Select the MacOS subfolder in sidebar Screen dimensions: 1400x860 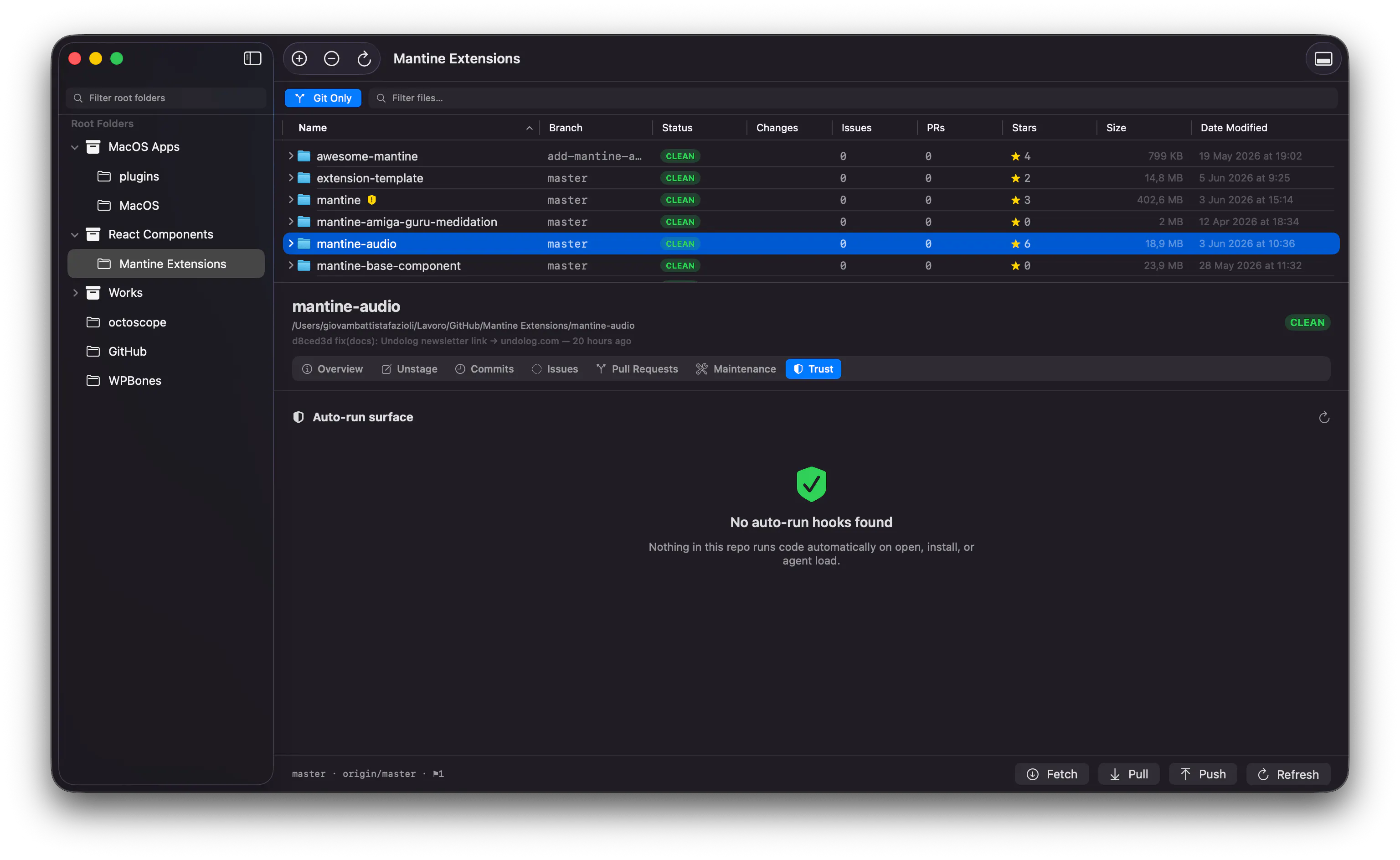166,205
